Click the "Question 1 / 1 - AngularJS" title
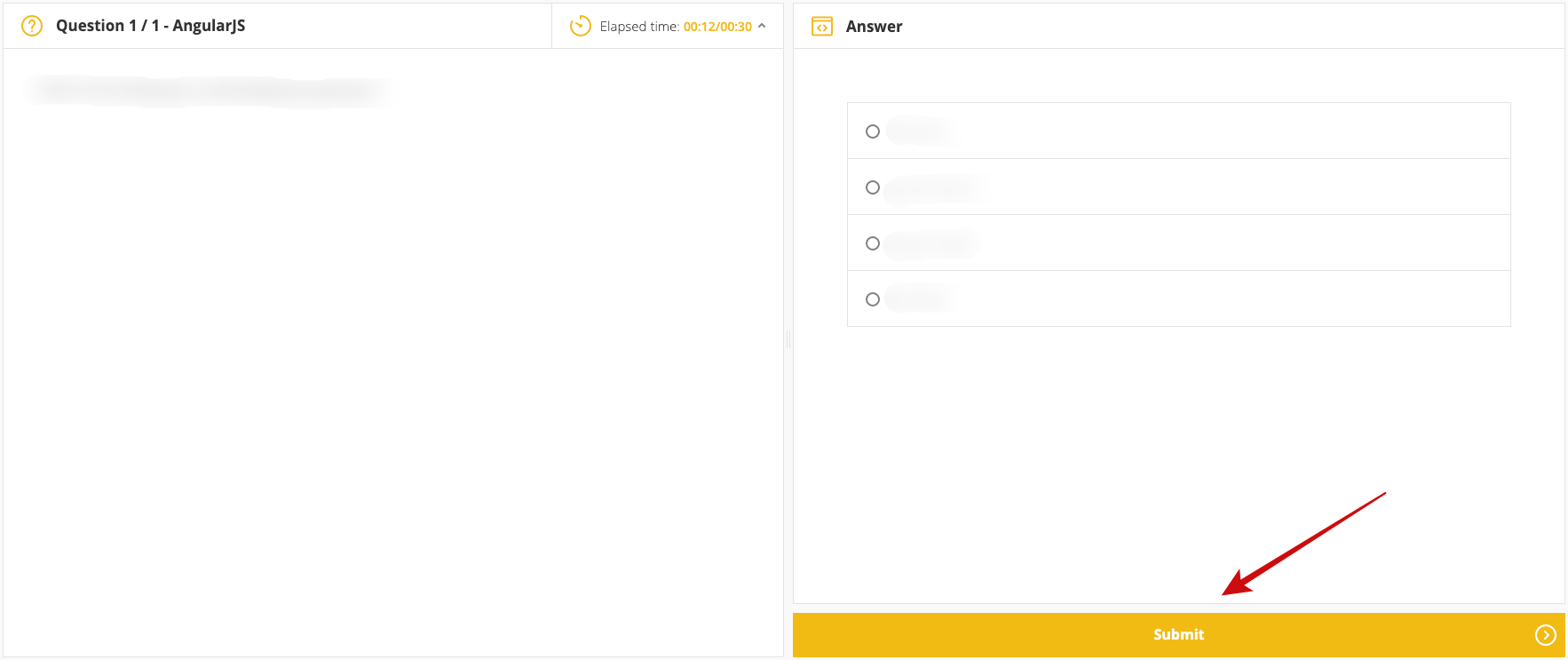 (x=150, y=26)
